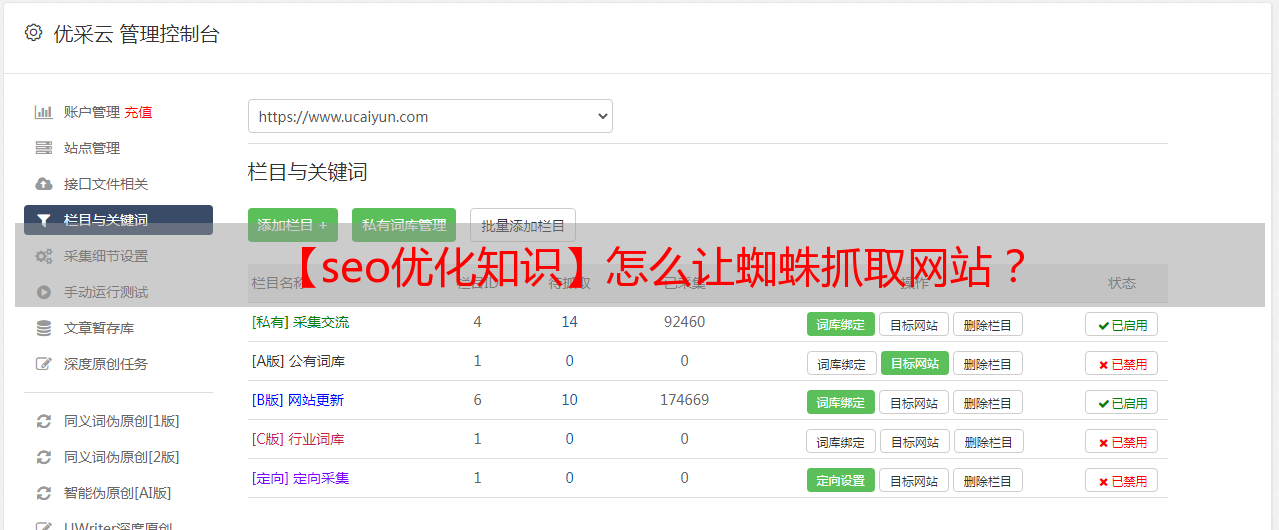The image size is (1279, 530).
Task: Toggle 已禁用 status for 行业词库 row
Action: (x=1122, y=441)
